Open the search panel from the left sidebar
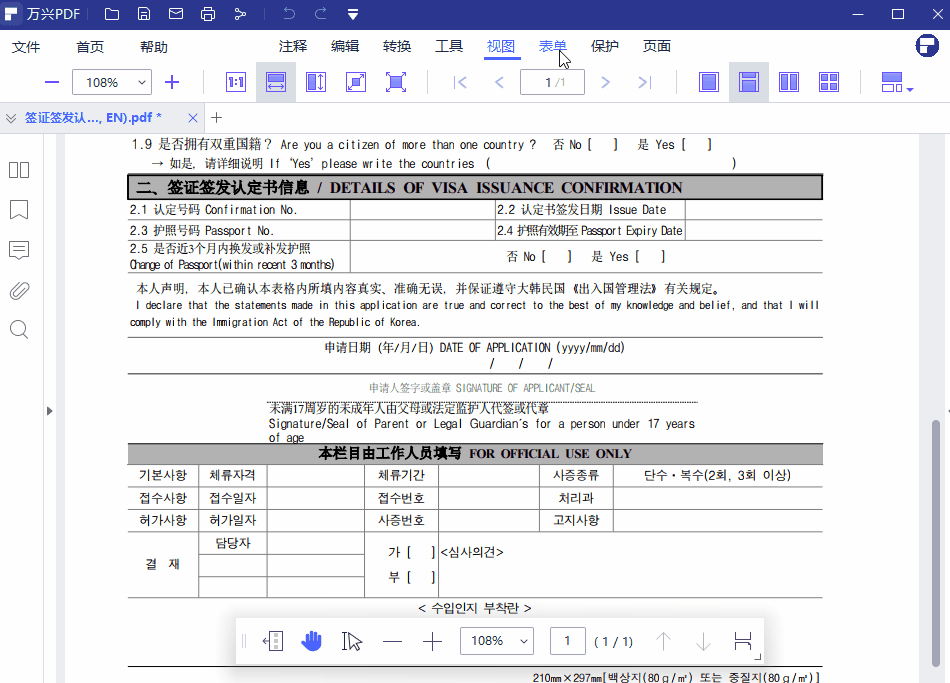Image resolution: width=950 pixels, height=683 pixels. 19,330
